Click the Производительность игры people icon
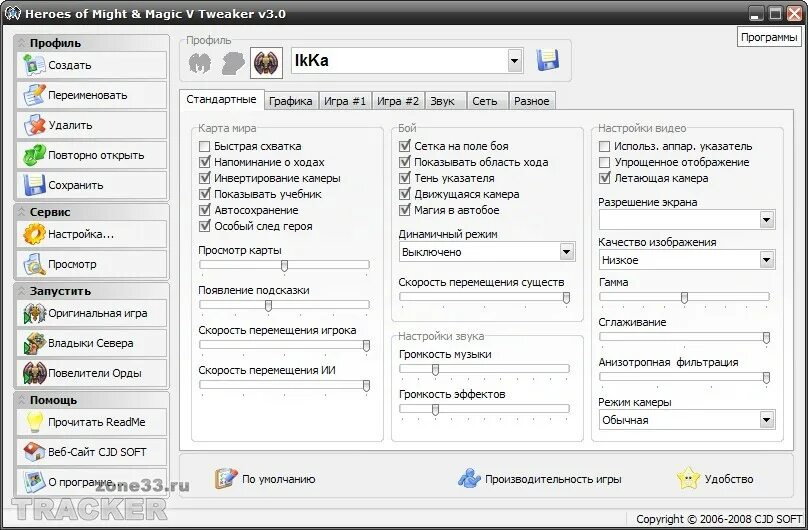 coord(469,478)
